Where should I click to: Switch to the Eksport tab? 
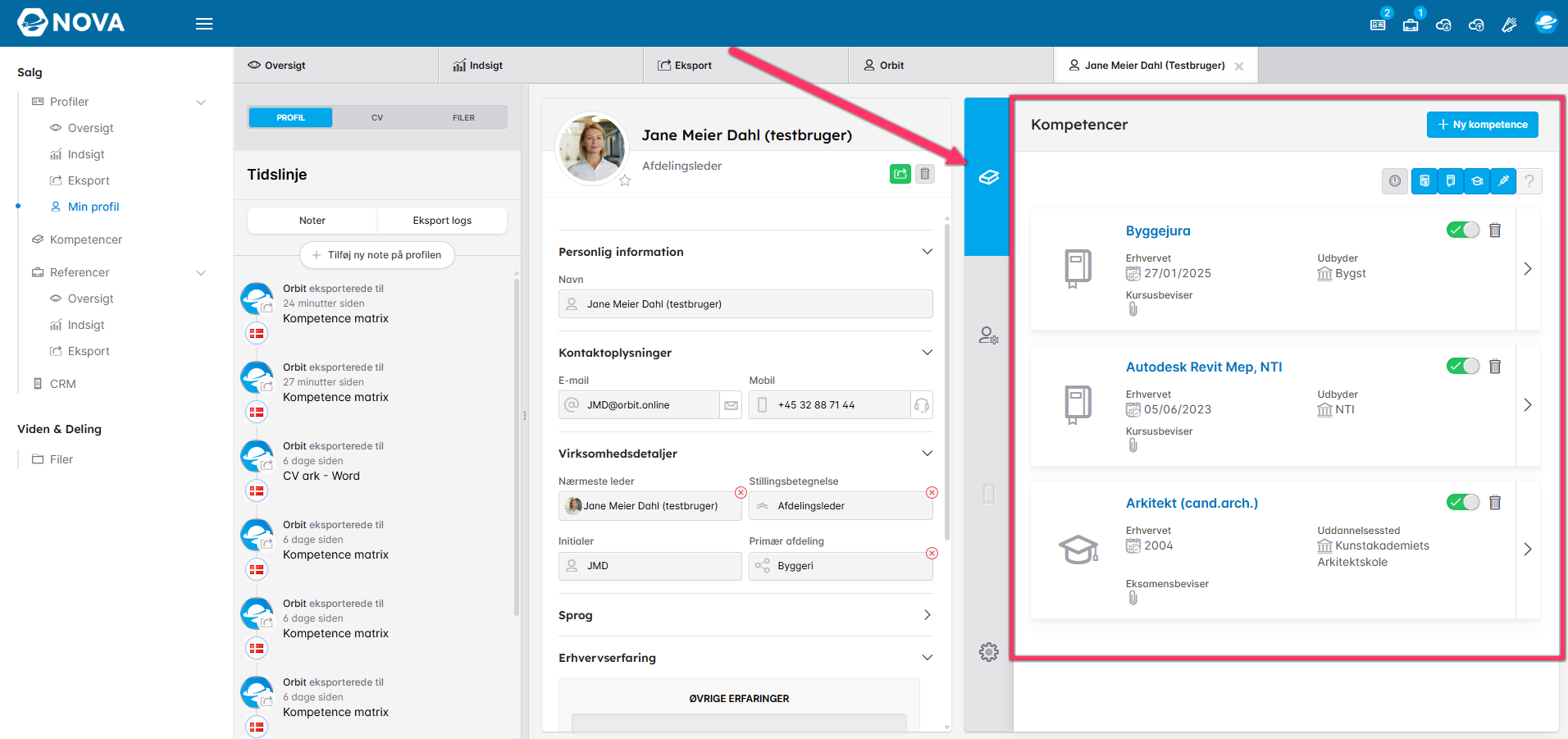point(746,66)
